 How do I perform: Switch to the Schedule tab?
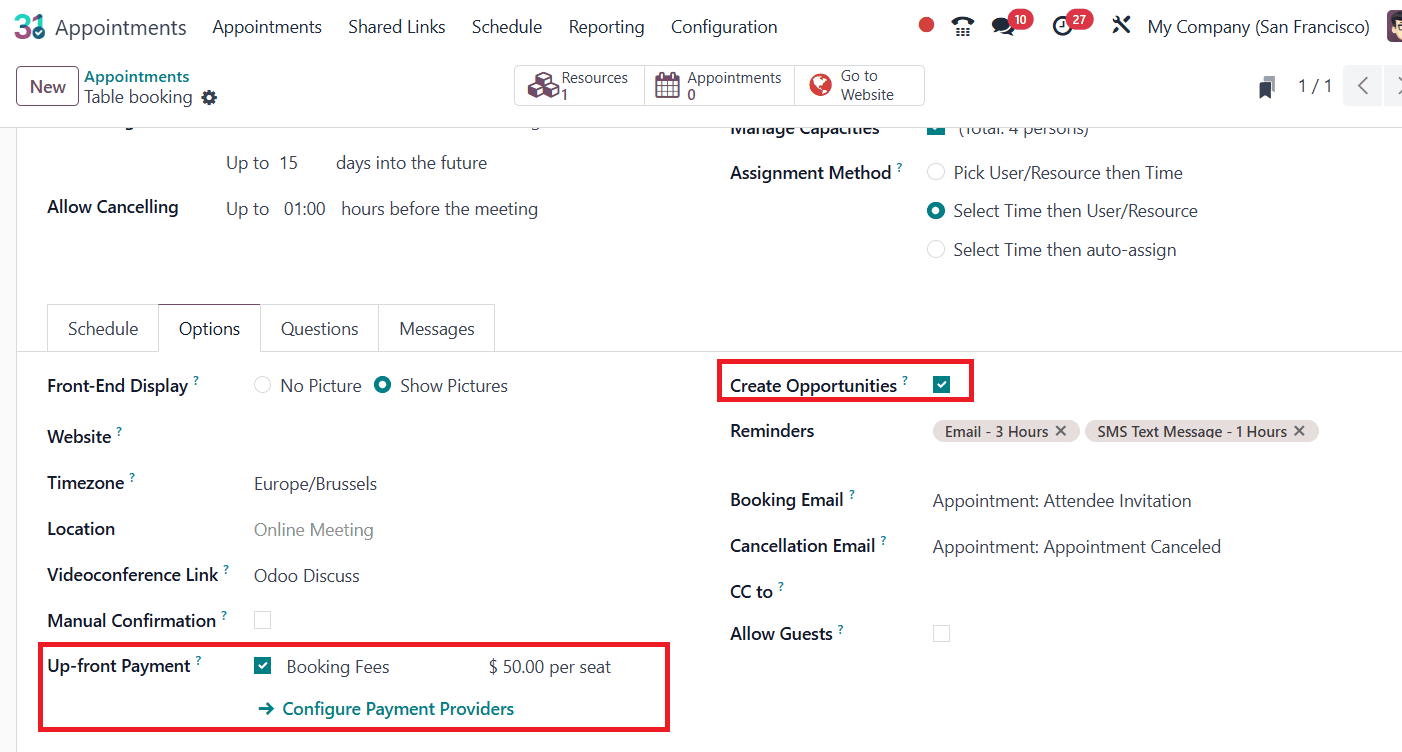(x=103, y=329)
